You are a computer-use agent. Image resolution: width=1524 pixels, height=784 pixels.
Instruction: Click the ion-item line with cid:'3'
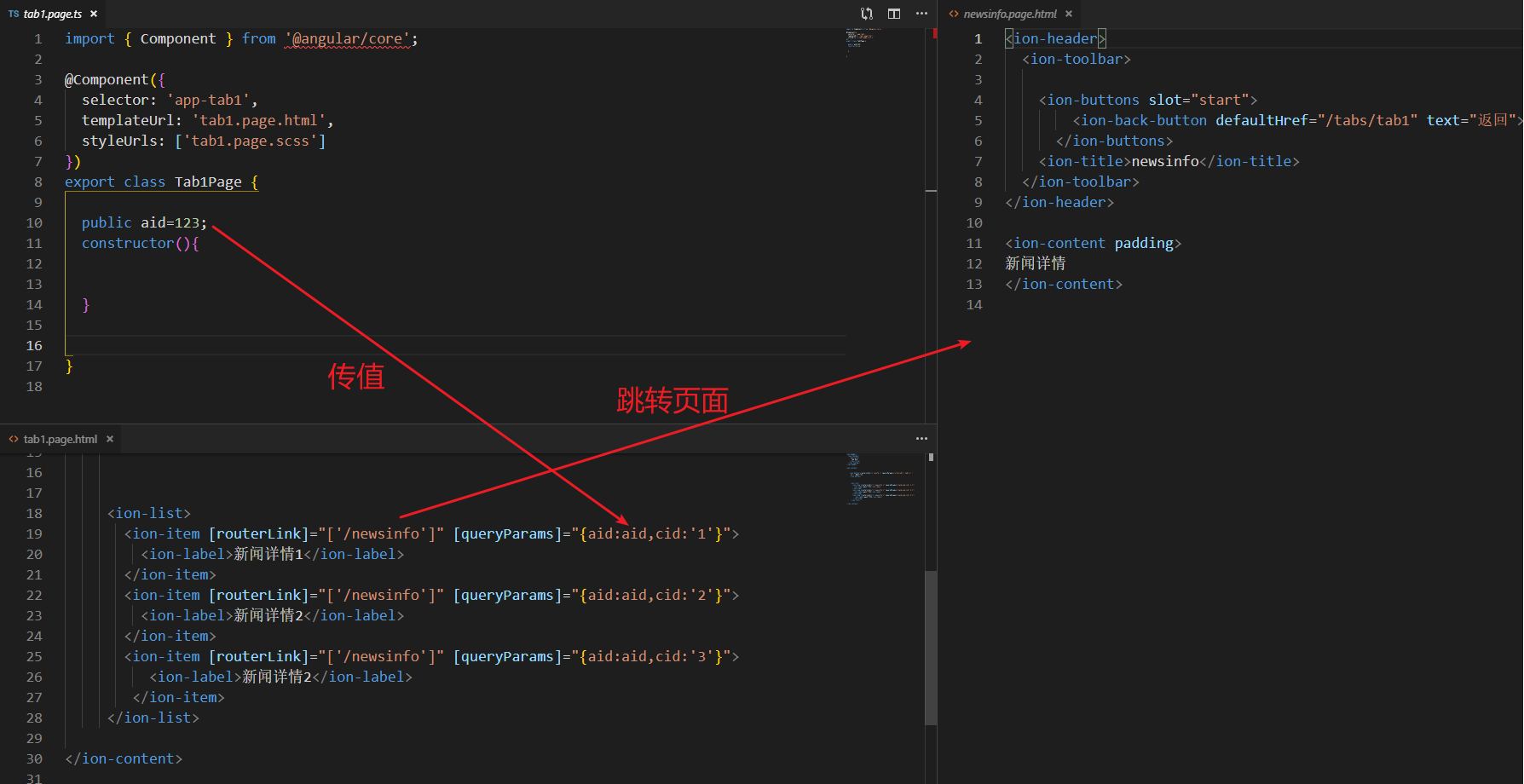tap(432, 656)
